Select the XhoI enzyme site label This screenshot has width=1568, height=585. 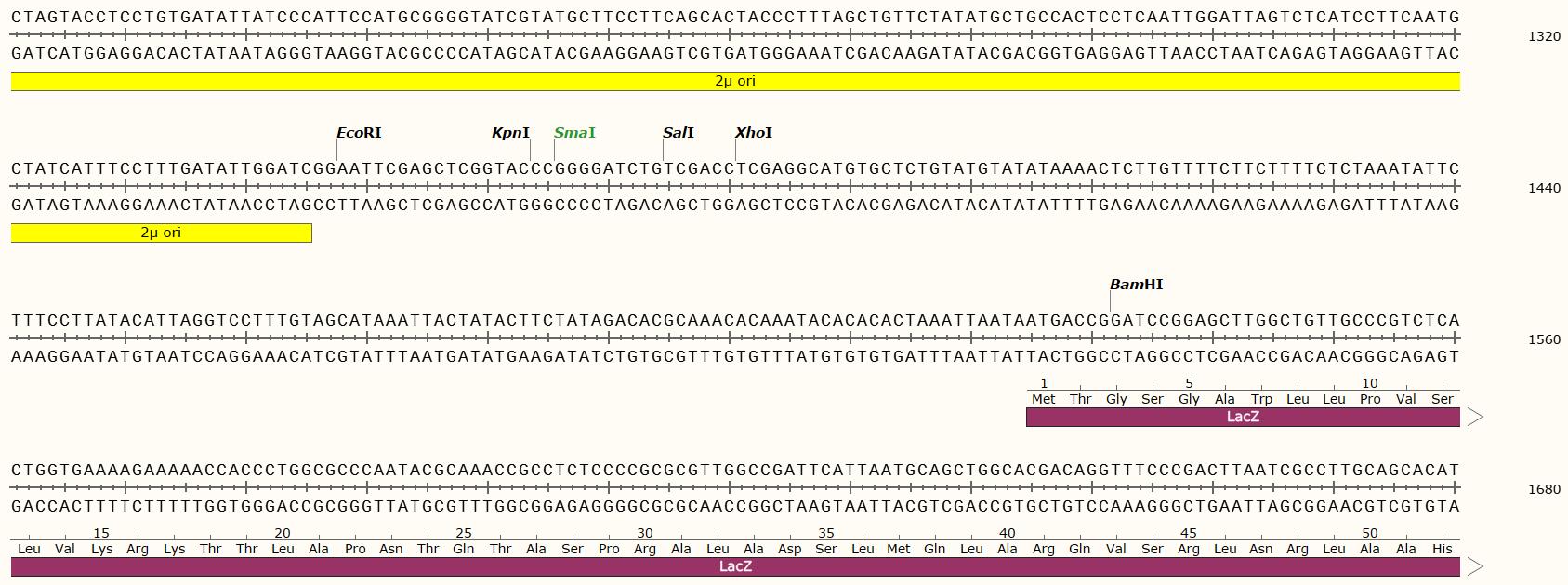point(754,133)
